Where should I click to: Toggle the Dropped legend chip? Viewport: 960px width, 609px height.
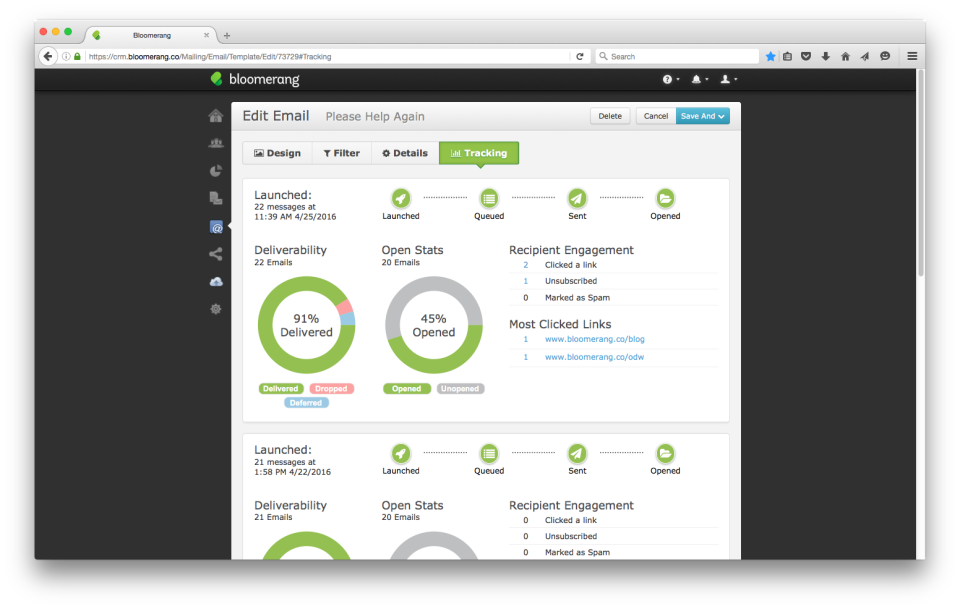331,389
